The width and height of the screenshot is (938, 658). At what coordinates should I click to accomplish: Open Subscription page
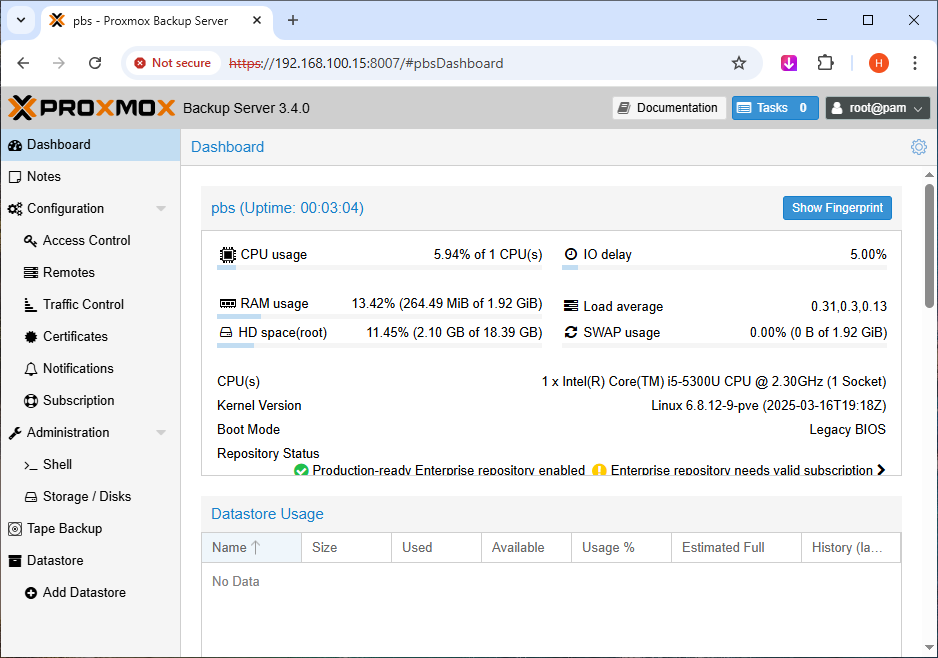pos(90,401)
